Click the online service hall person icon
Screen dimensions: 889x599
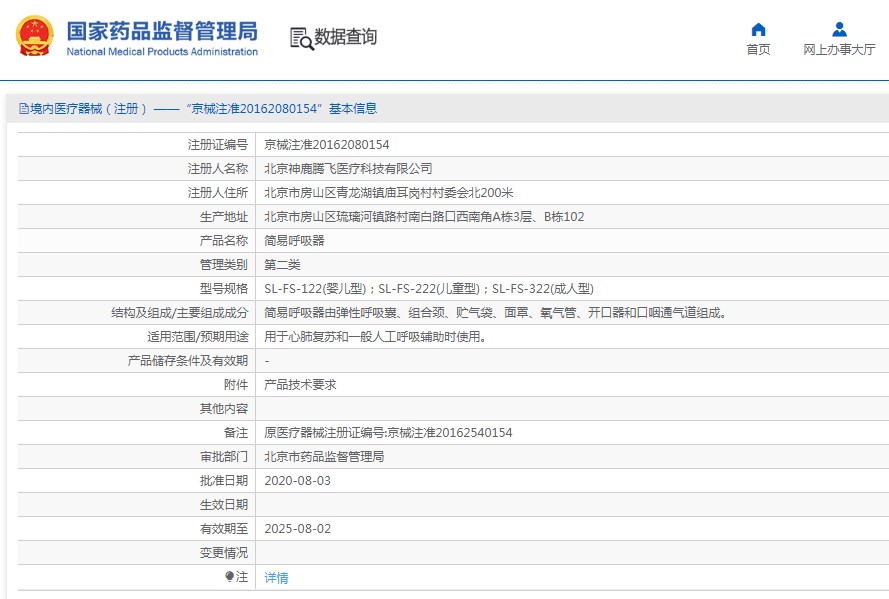click(x=839, y=29)
